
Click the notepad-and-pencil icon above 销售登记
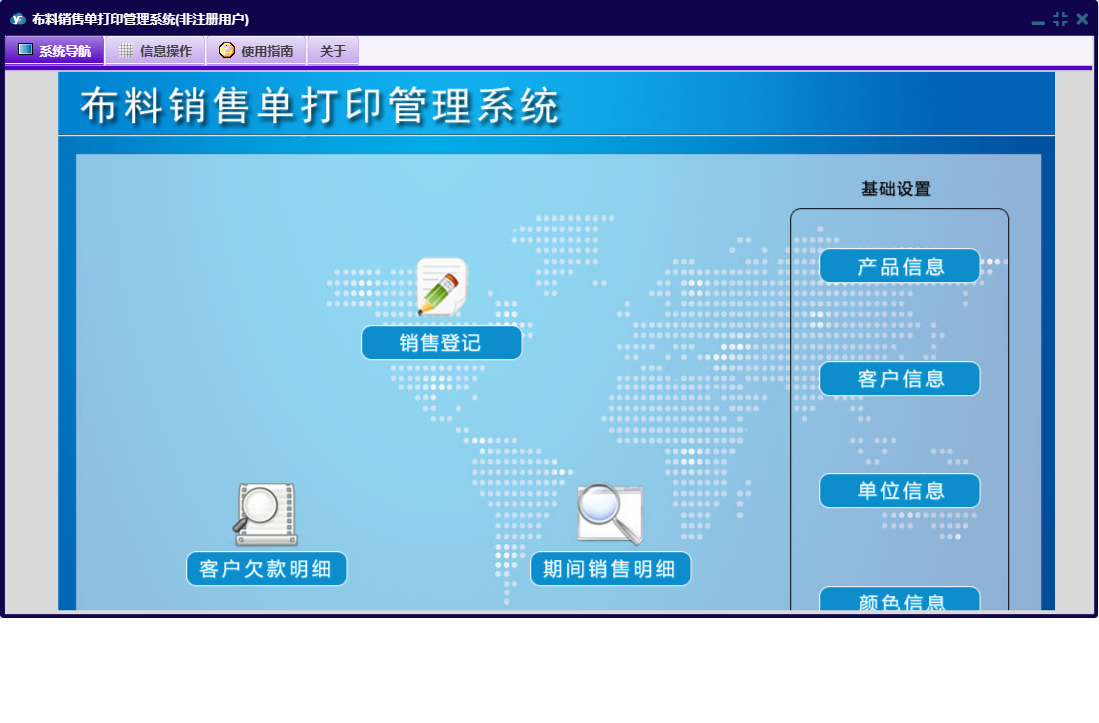click(441, 286)
